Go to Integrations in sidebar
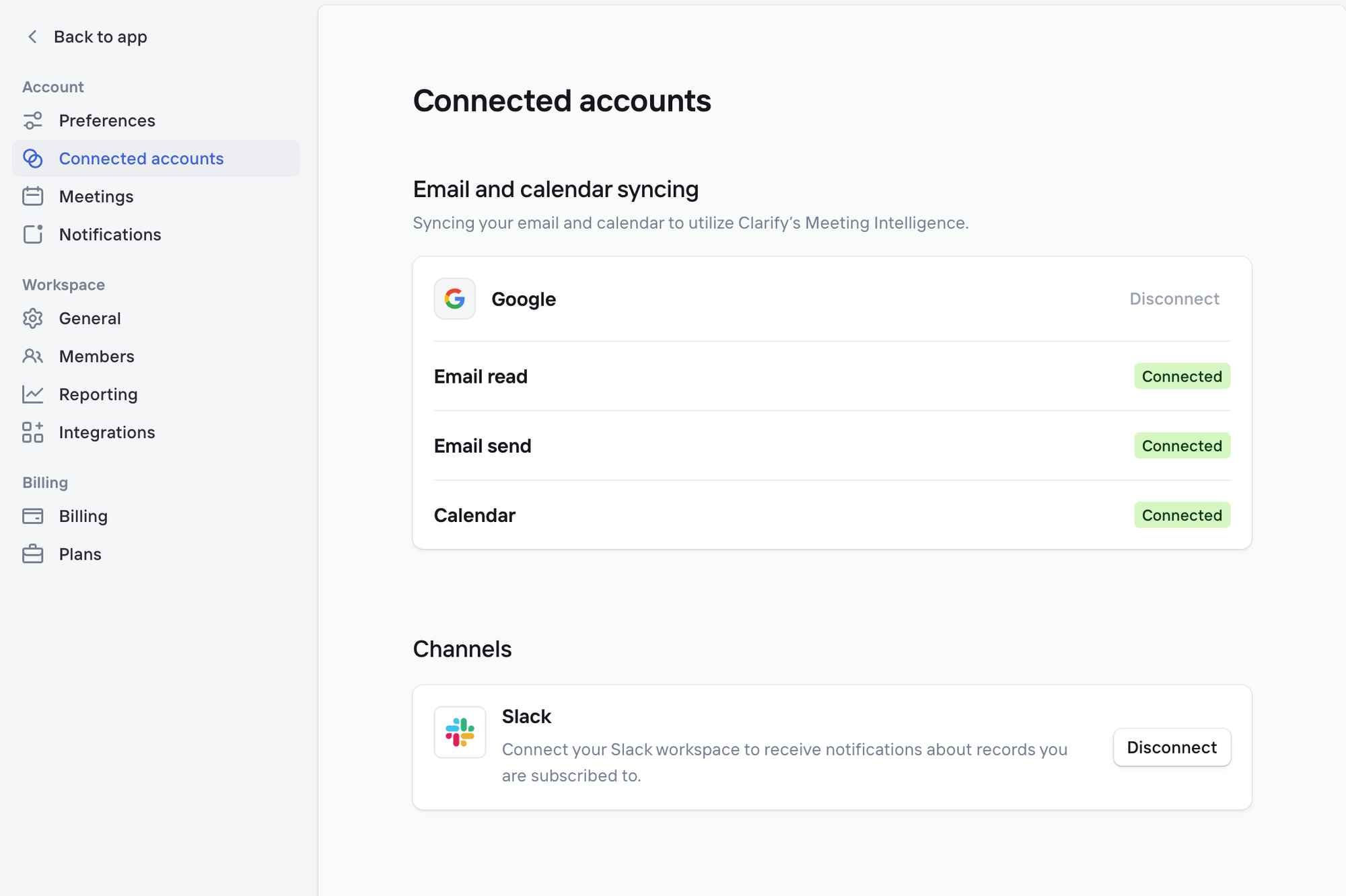Screen dimensions: 1346x896 pos(107,432)
